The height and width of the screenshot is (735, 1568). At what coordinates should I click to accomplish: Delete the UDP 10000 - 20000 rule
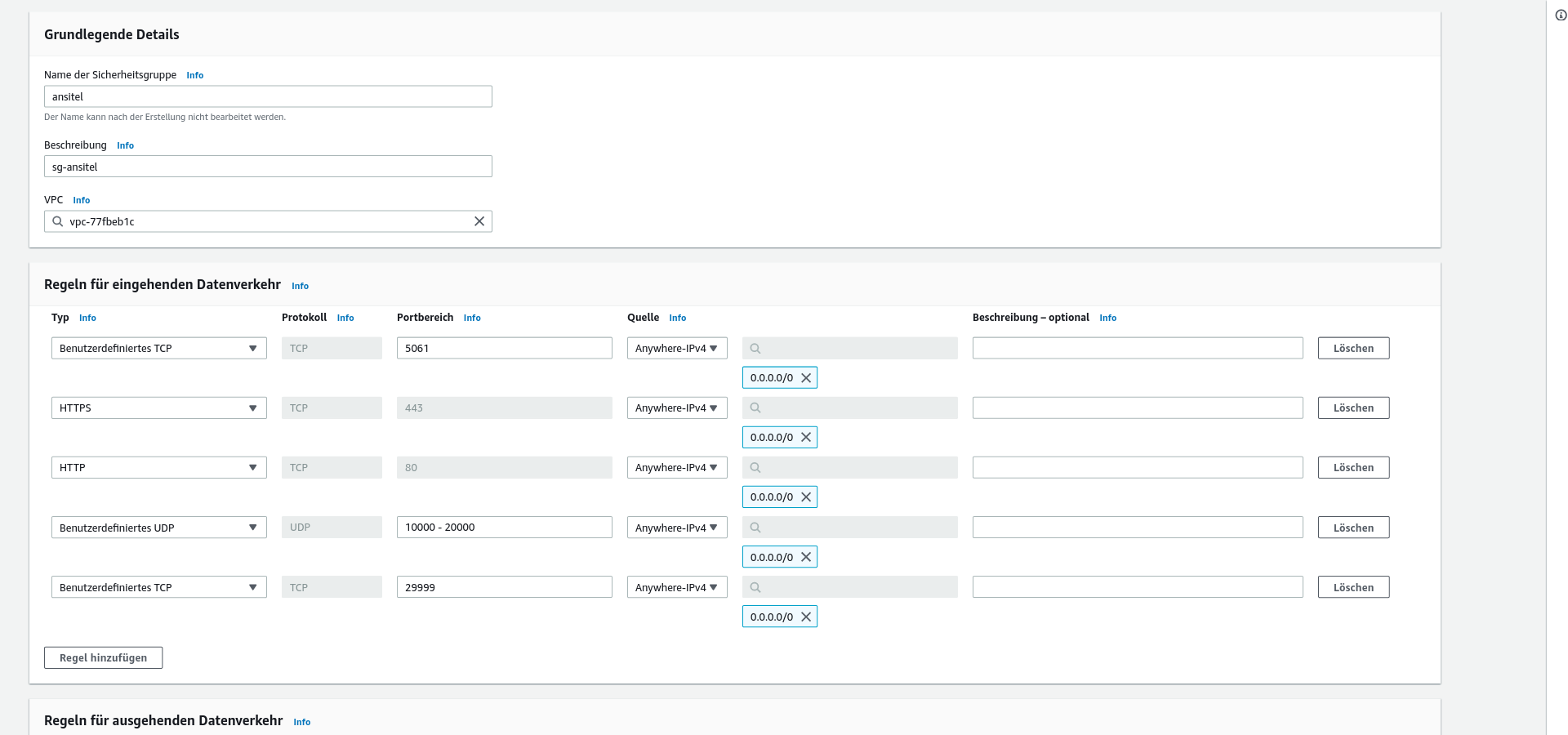tap(1353, 528)
